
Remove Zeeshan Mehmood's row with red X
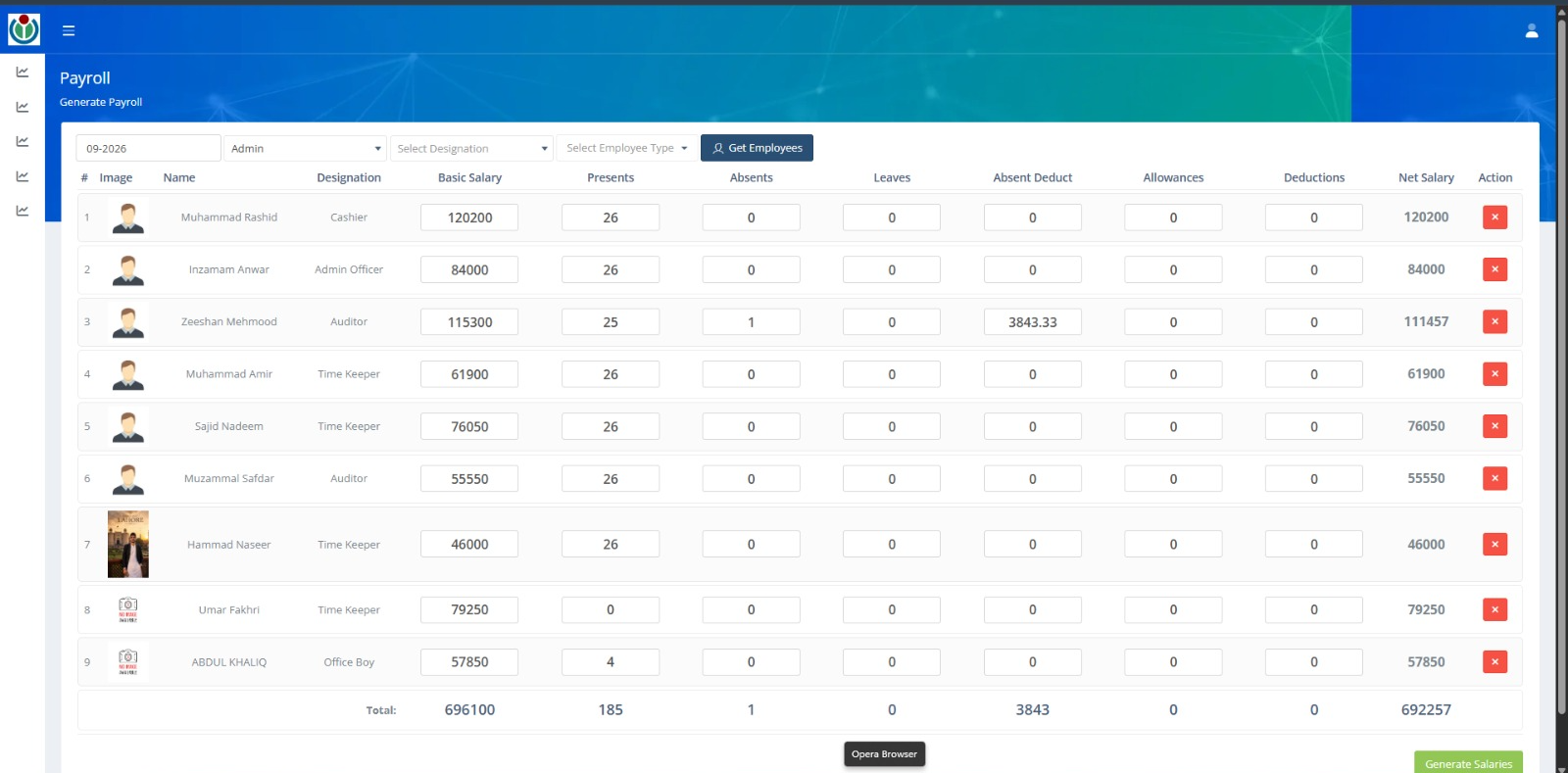coord(1494,321)
